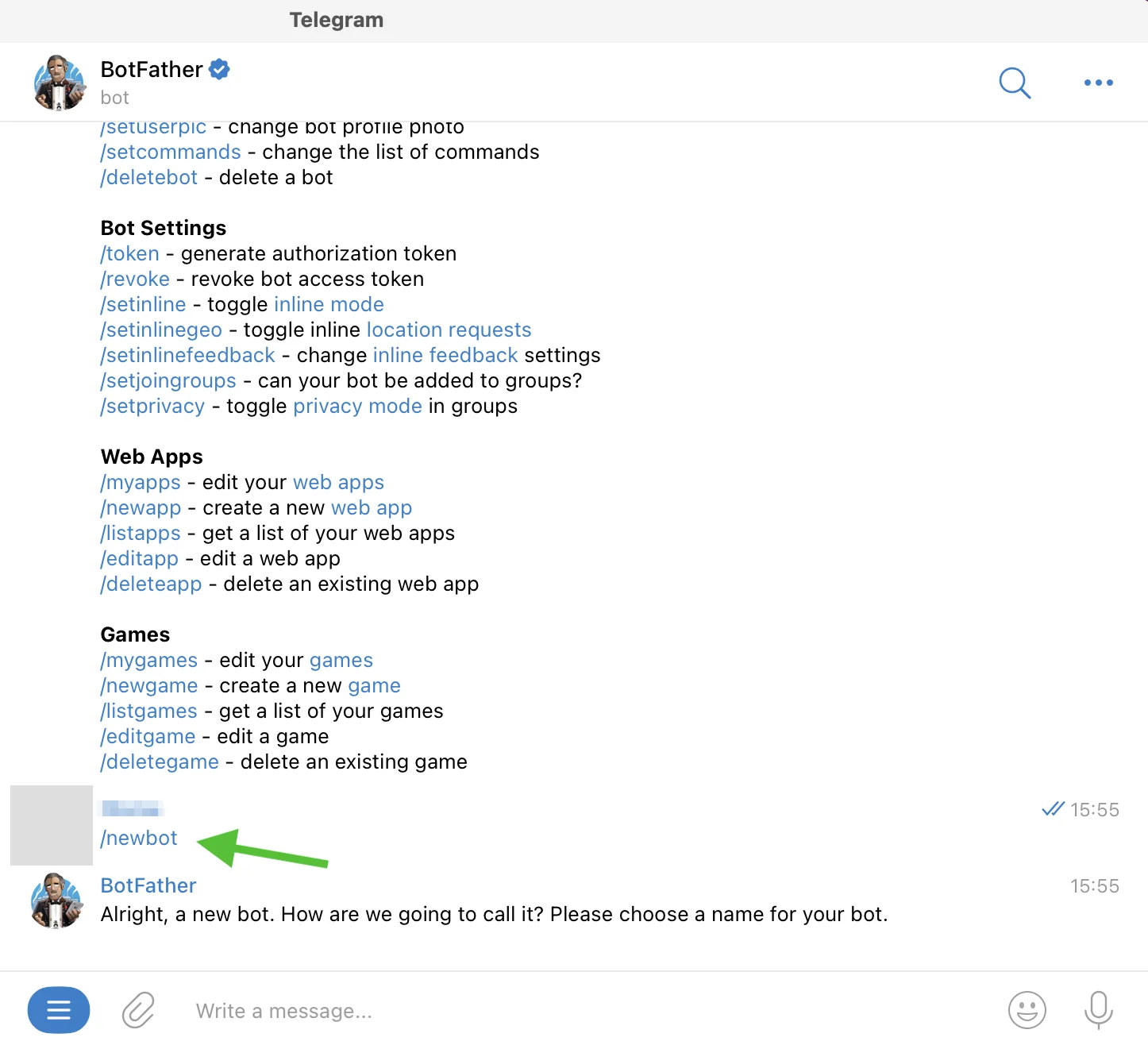This screenshot has width=1148, height=1045.
Task: Click the 15:55 timestamp on the /newbot message
Action: 1095,810
